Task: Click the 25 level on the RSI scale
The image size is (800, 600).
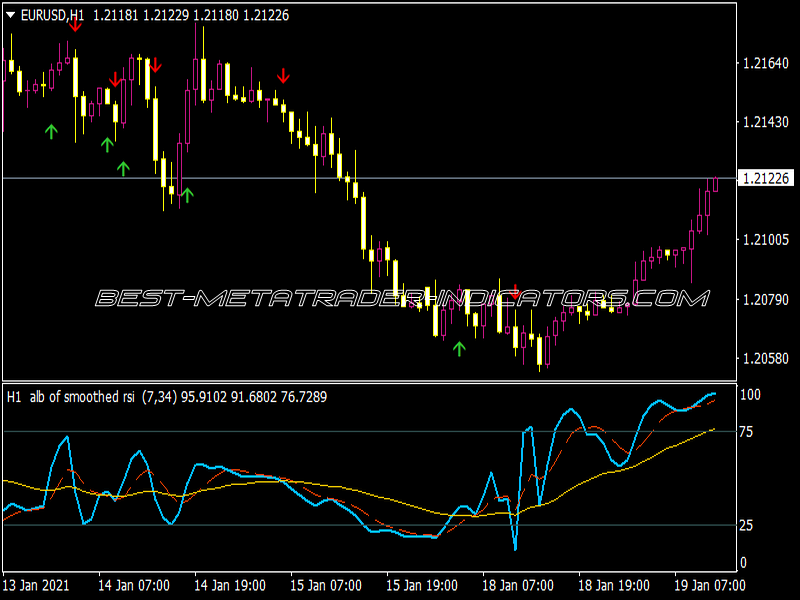Action: (x=746, y=525)
